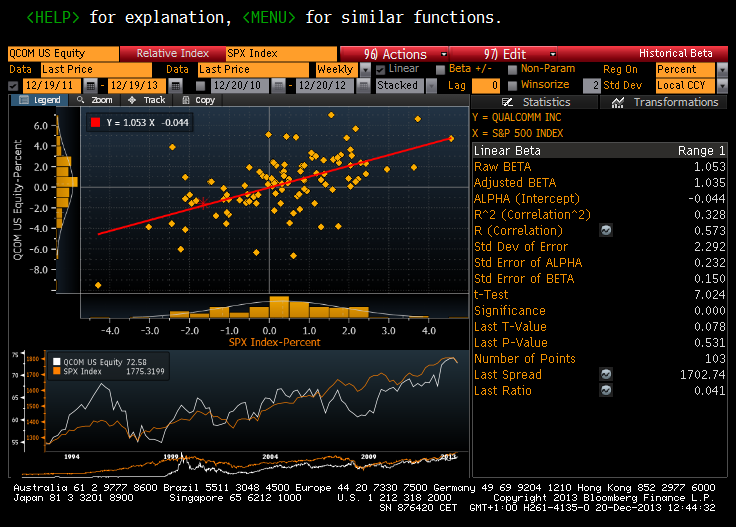This screenshot has height=527, width=736.
Task: Click the 12/20/12 date field
Action: (x=325, y=85)
